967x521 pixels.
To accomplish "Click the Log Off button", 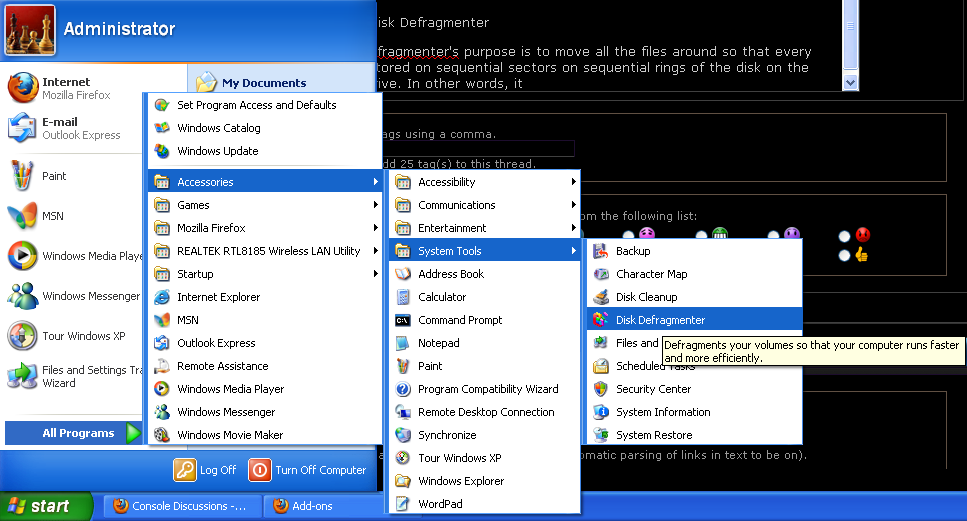I will point(206,469).
